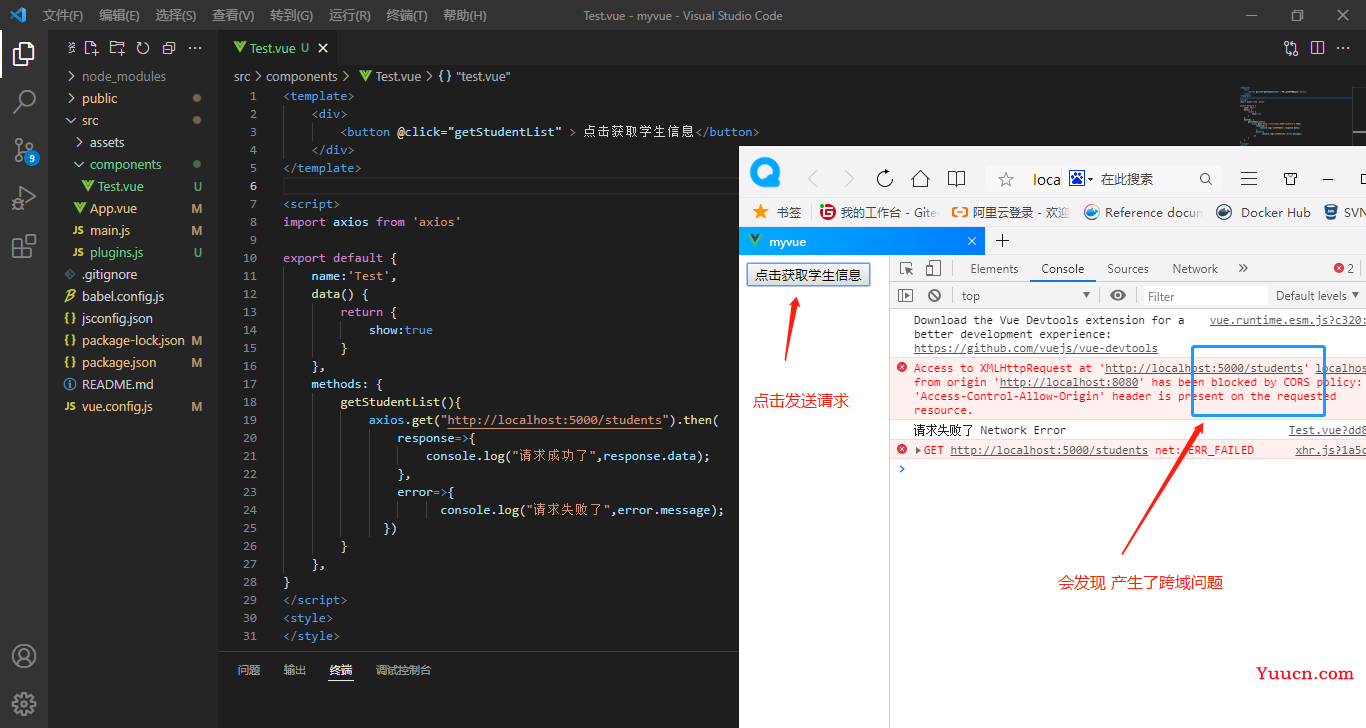Click the console Filter input field
This screenshot has height=728, width=1366.
tap(1204, 296)
